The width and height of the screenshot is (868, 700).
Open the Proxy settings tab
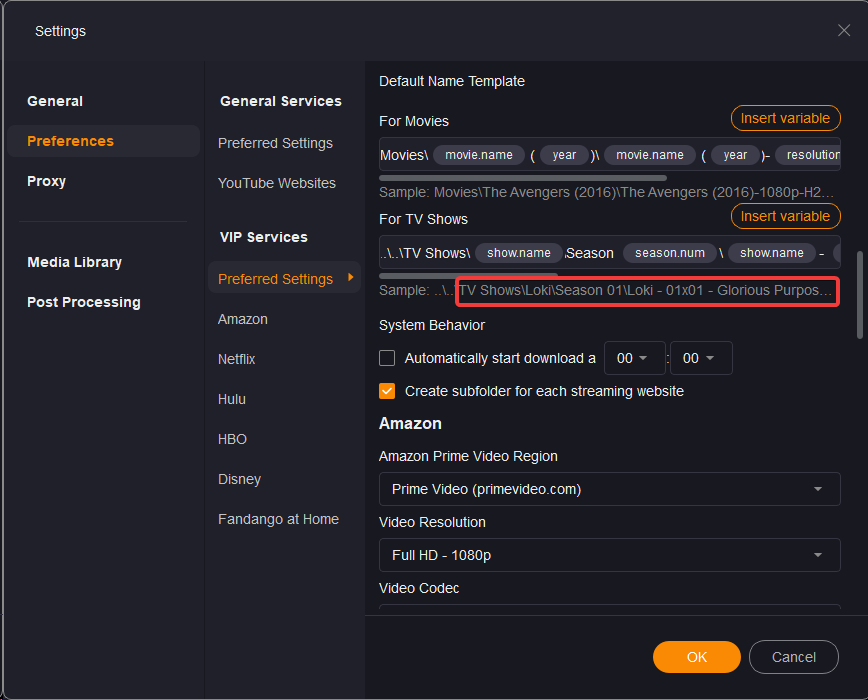(x=47, y=181)
